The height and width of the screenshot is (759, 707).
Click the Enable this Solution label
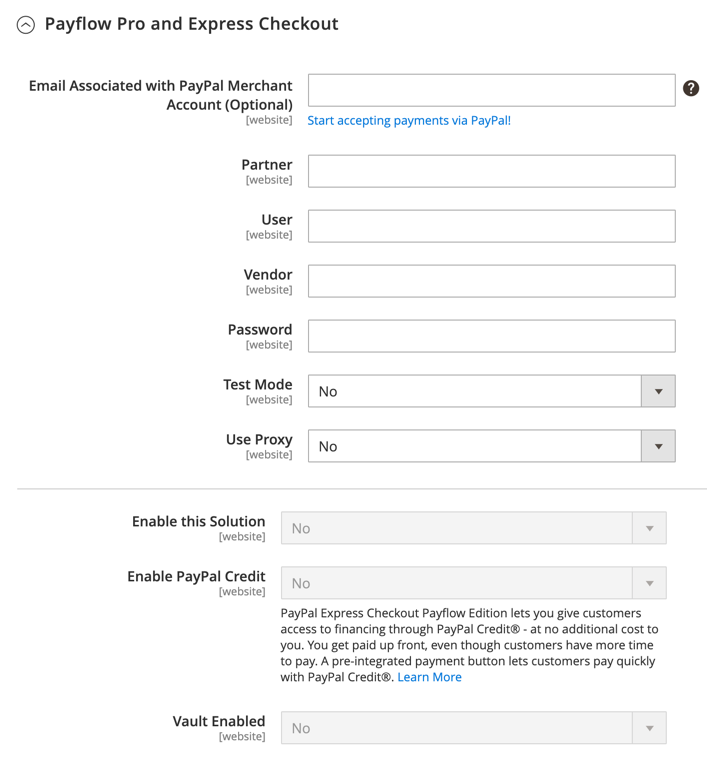click(198, 521)
